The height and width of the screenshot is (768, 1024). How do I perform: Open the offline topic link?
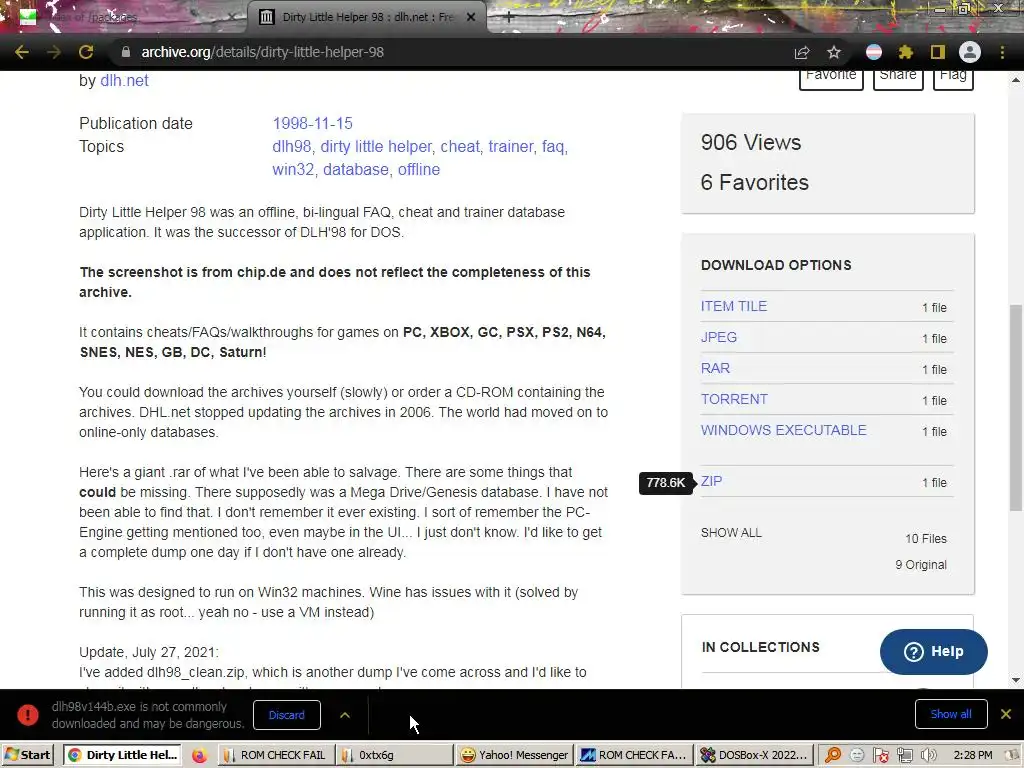tap(419, 169)
